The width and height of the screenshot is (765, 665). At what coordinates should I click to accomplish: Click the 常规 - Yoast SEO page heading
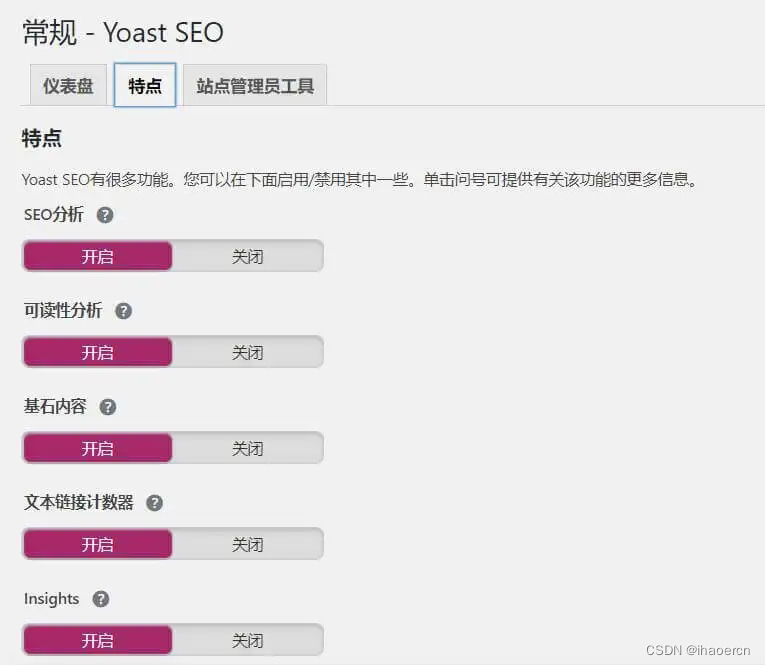pyautogui.click(x=123, y=33)
